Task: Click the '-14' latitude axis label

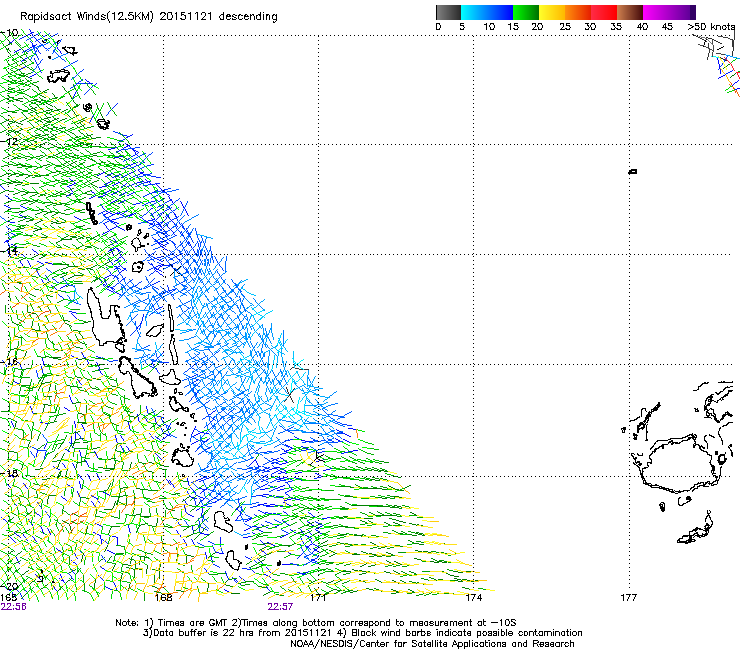Action: coord(9,251)
